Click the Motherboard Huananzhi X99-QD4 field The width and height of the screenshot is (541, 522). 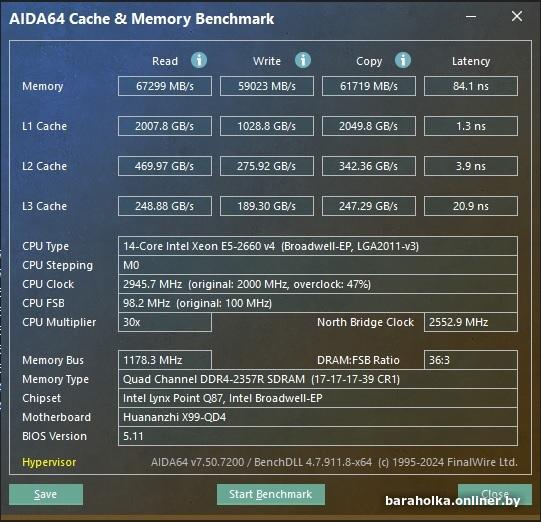point(318,417)
